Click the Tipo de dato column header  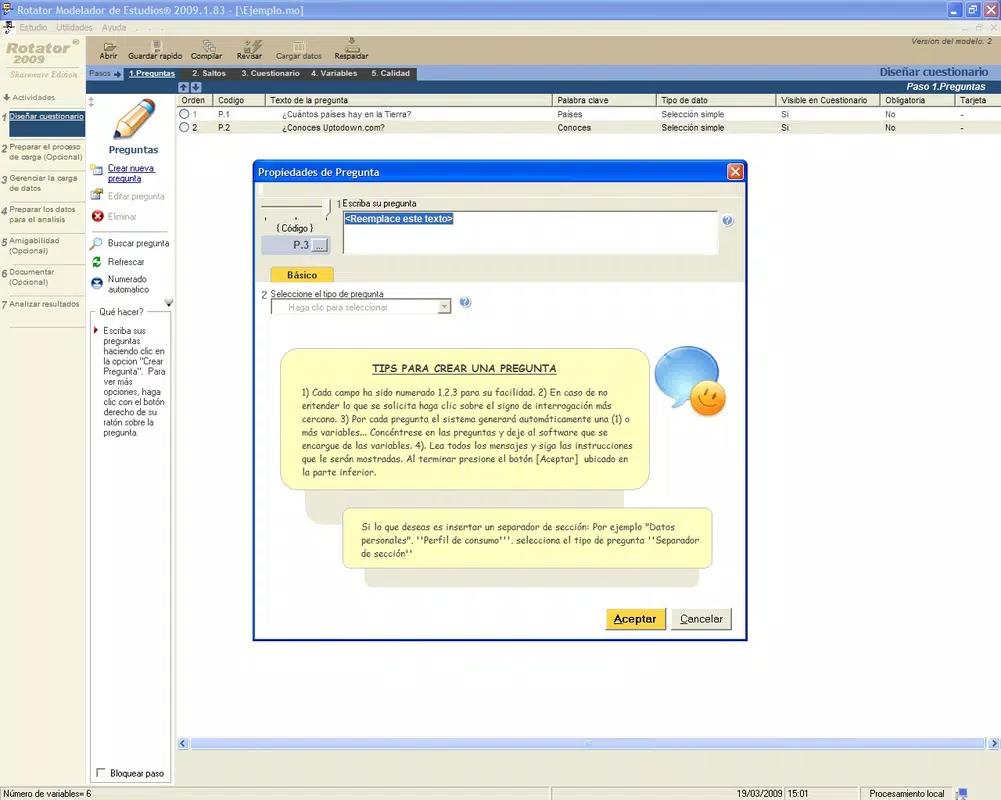tap(716, 100)
